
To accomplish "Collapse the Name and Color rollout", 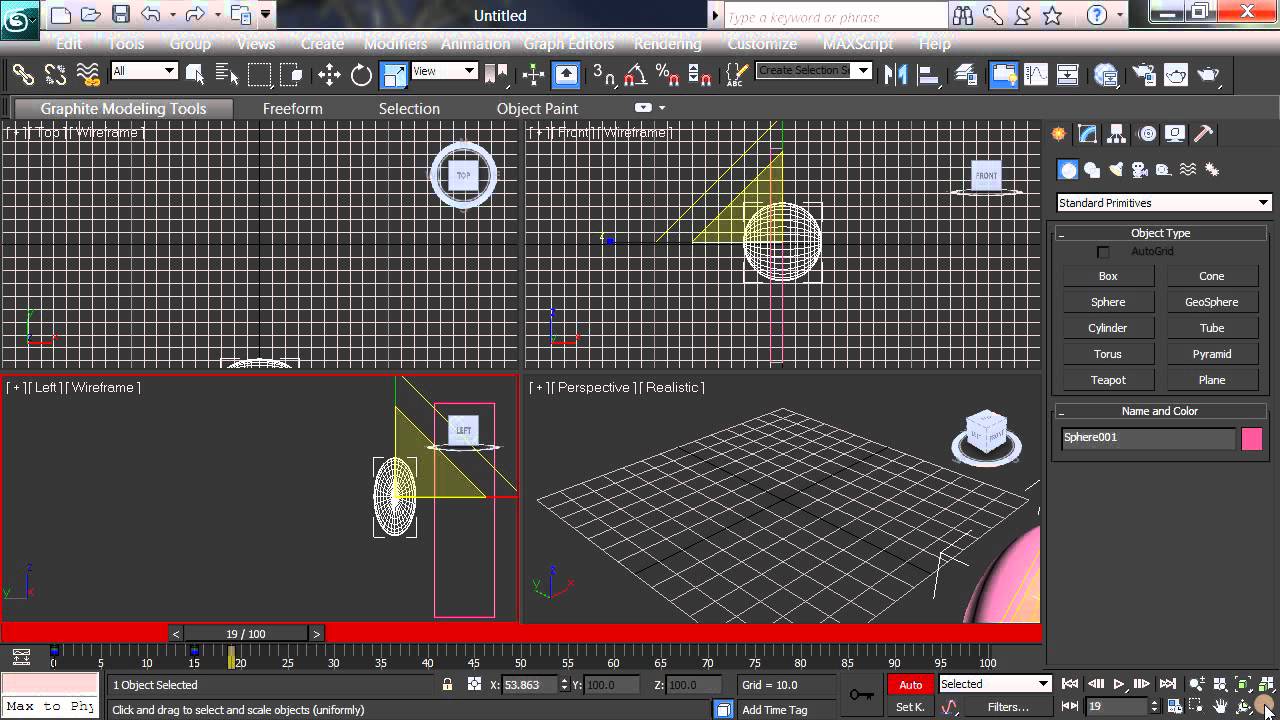I will coord(1161,411).
